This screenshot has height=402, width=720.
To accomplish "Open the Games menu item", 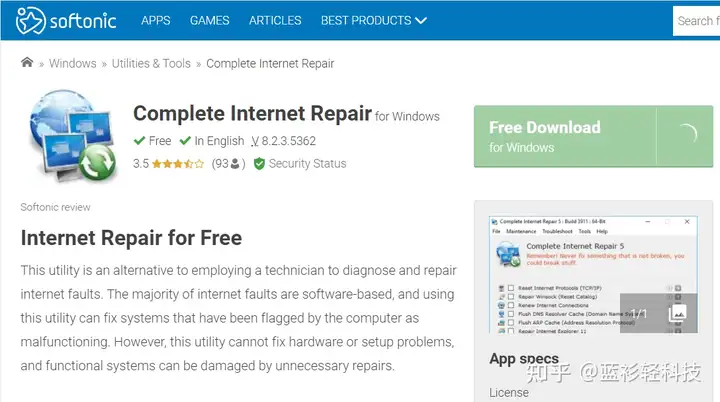I will (209, 21).
